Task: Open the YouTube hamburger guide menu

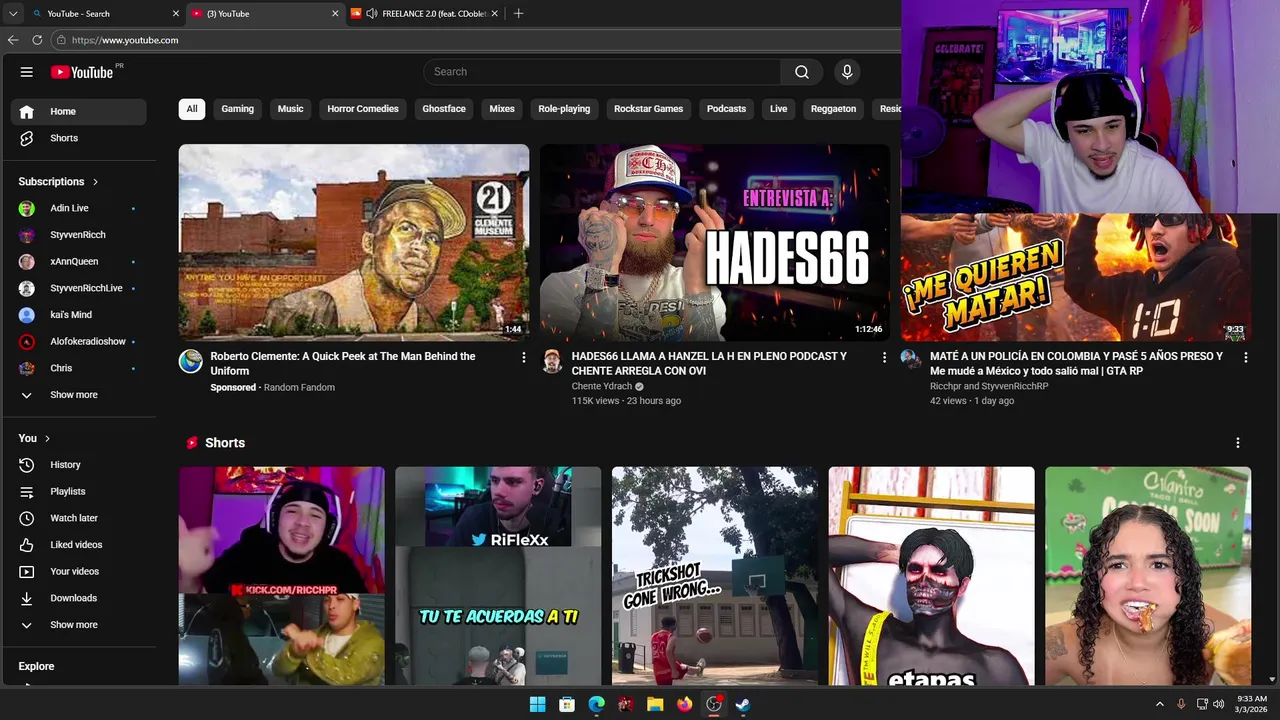Action: pos(27,72)
